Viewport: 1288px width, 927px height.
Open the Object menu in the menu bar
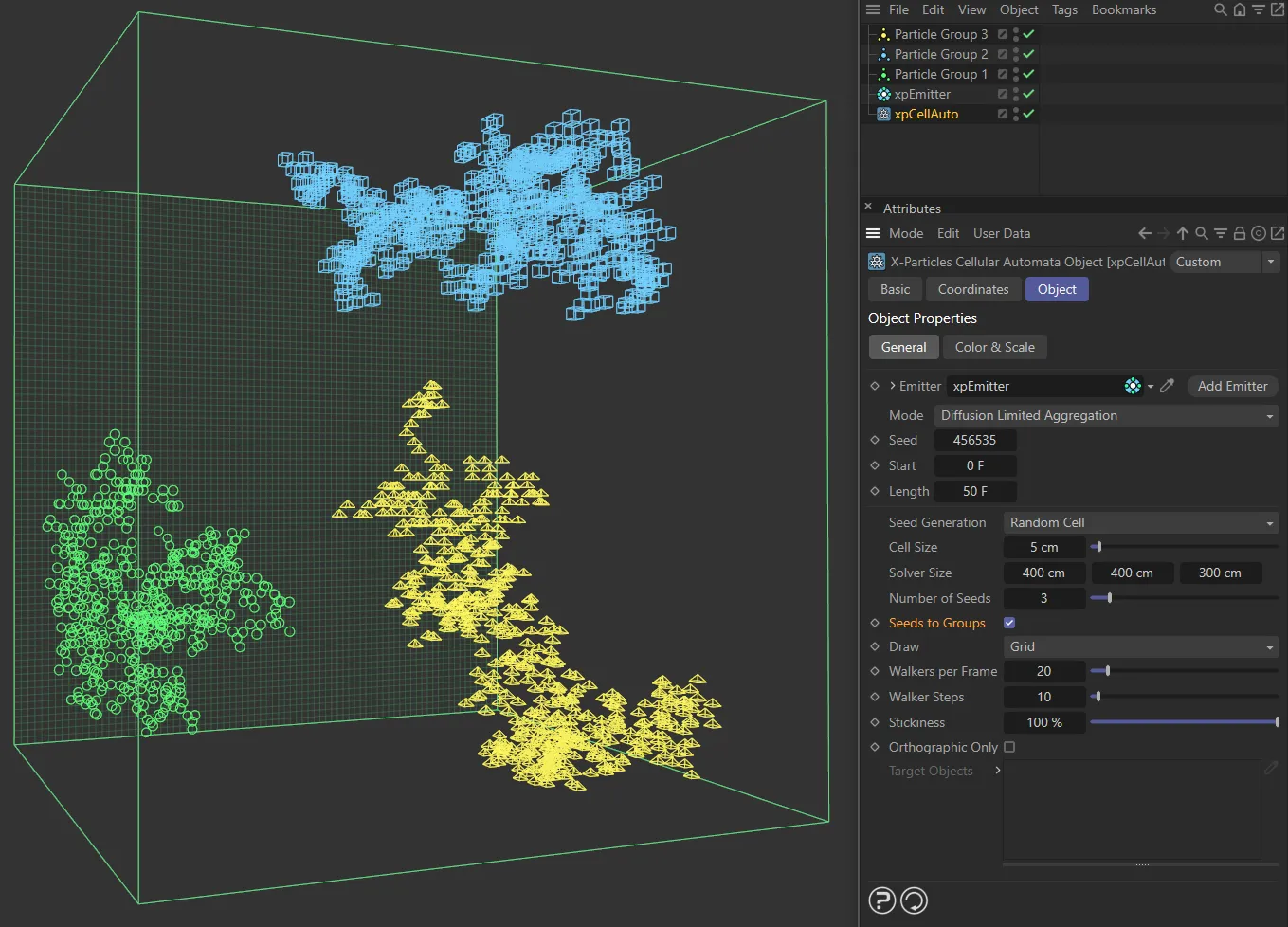(x=1018, y=9)
